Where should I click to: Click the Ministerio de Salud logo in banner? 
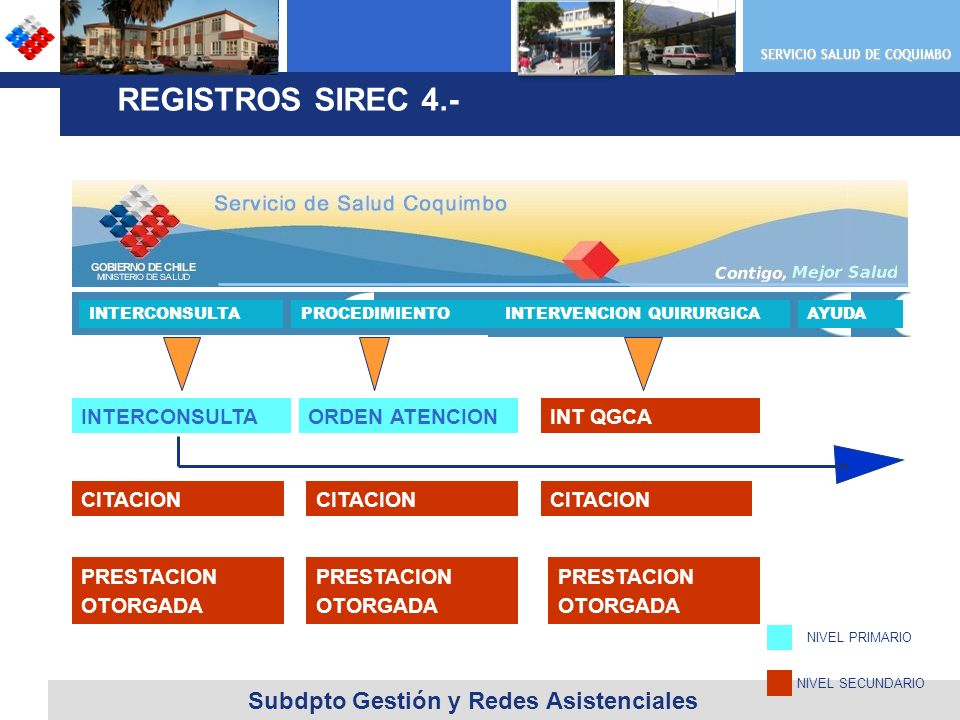click(x=140, y=233)
